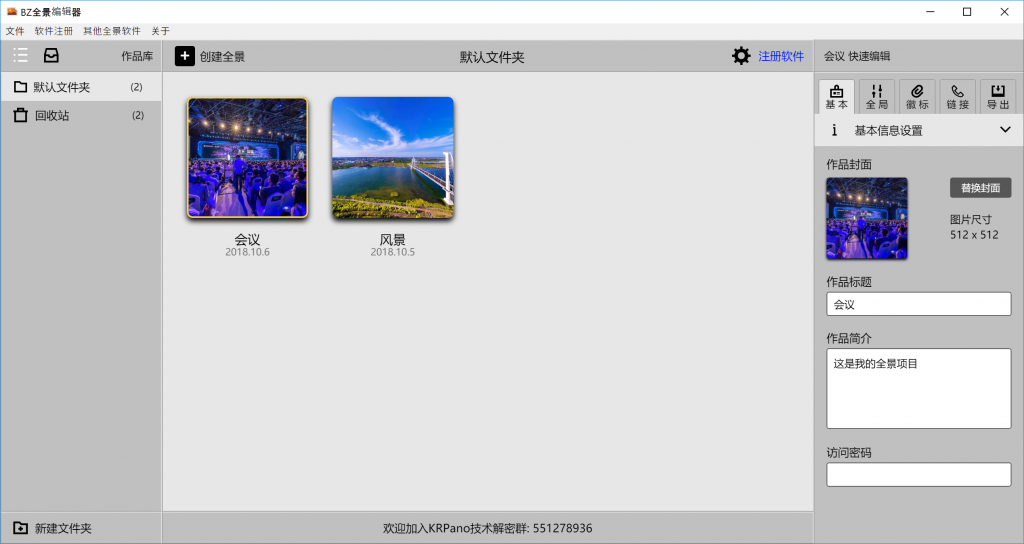Click the 会议 title under the thumbnail
Image resolution: width=1024 pixels, height=544 pixels.
[x=248, y=239]
